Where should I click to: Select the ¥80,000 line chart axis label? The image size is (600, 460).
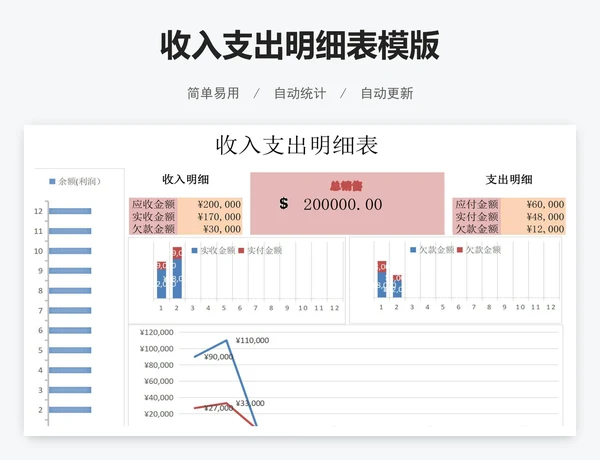pos(158,365)
